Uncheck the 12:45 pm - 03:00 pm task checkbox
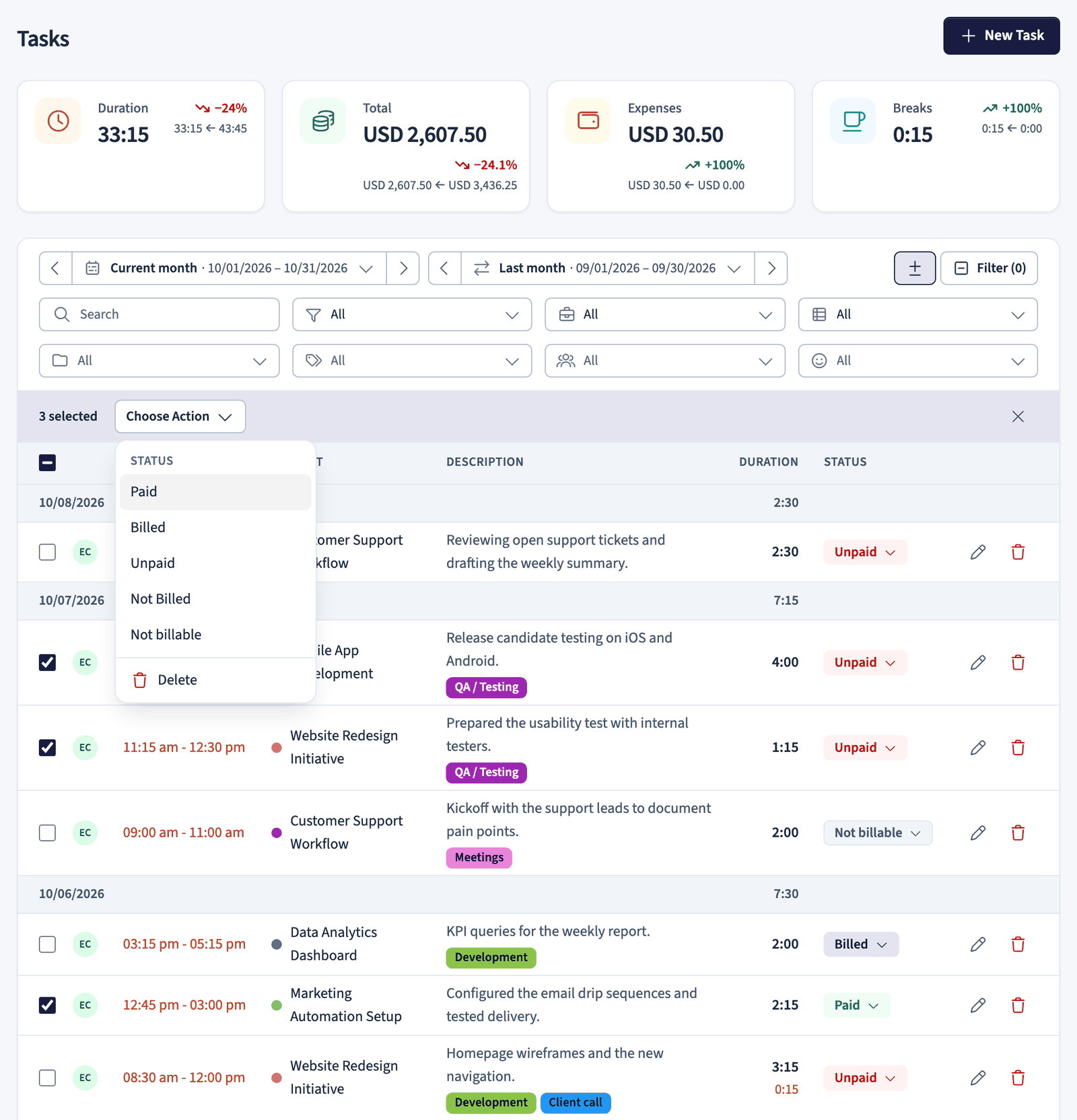The width and height of the screenshot is (1077, 1120). click(x=47, y=1005)
